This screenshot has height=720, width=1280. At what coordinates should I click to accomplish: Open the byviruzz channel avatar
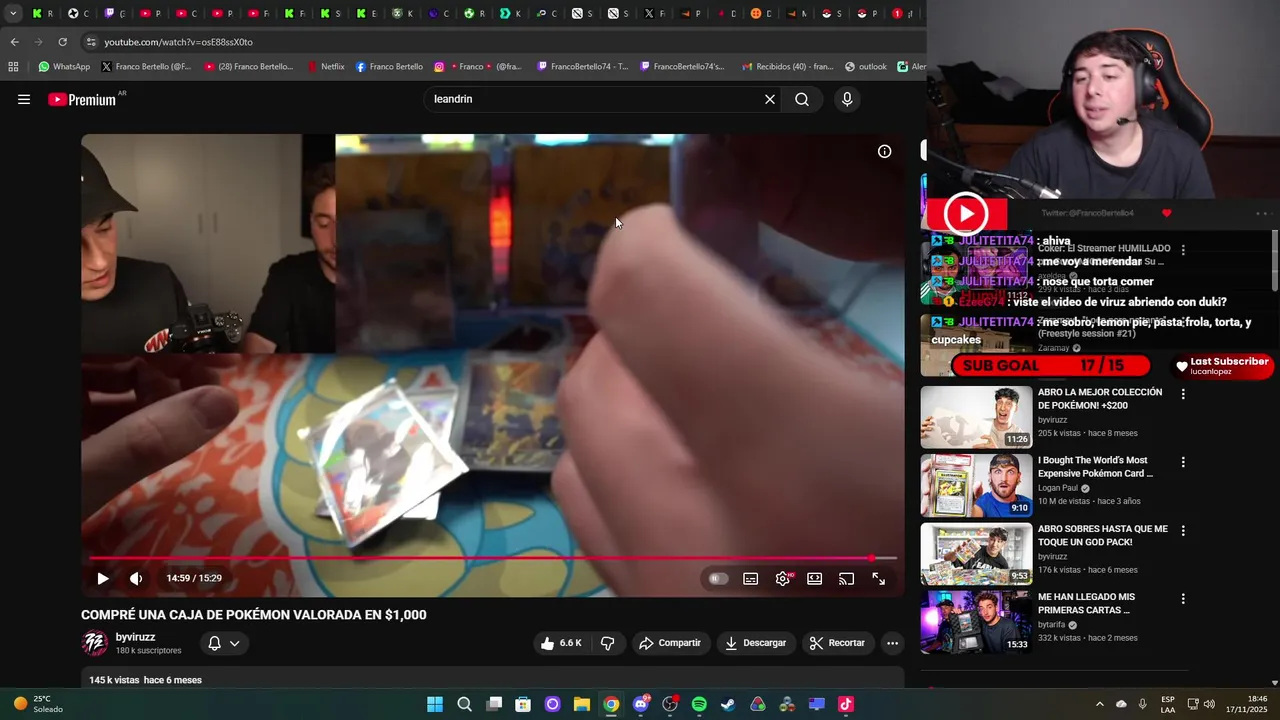point(95,643)
